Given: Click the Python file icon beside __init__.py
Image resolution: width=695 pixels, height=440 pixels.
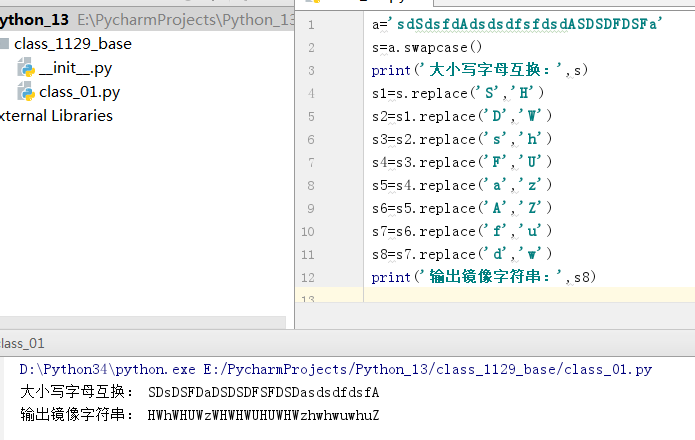Looking at the screenshot, I should click(x=26, y=68).
